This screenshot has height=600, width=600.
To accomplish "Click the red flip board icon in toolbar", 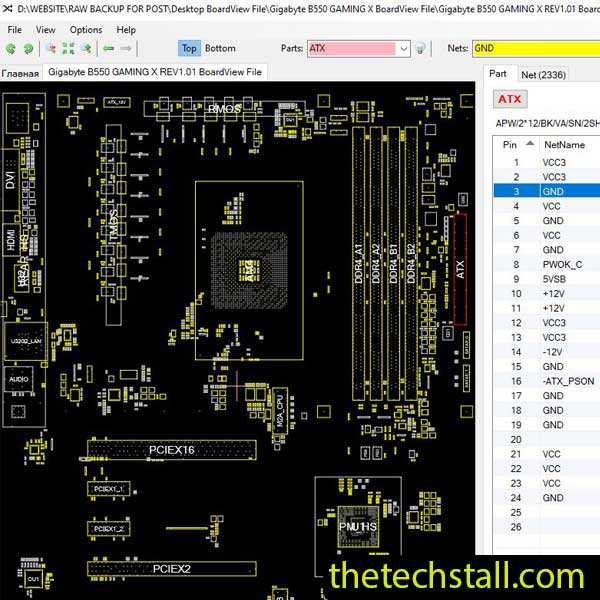I will click(51, 49).
